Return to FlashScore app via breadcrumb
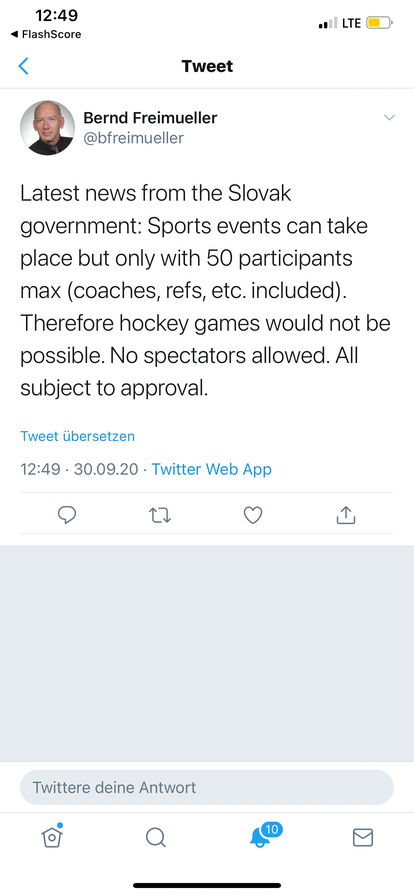Viewport: 414px width, 896px height. [46, 34]
